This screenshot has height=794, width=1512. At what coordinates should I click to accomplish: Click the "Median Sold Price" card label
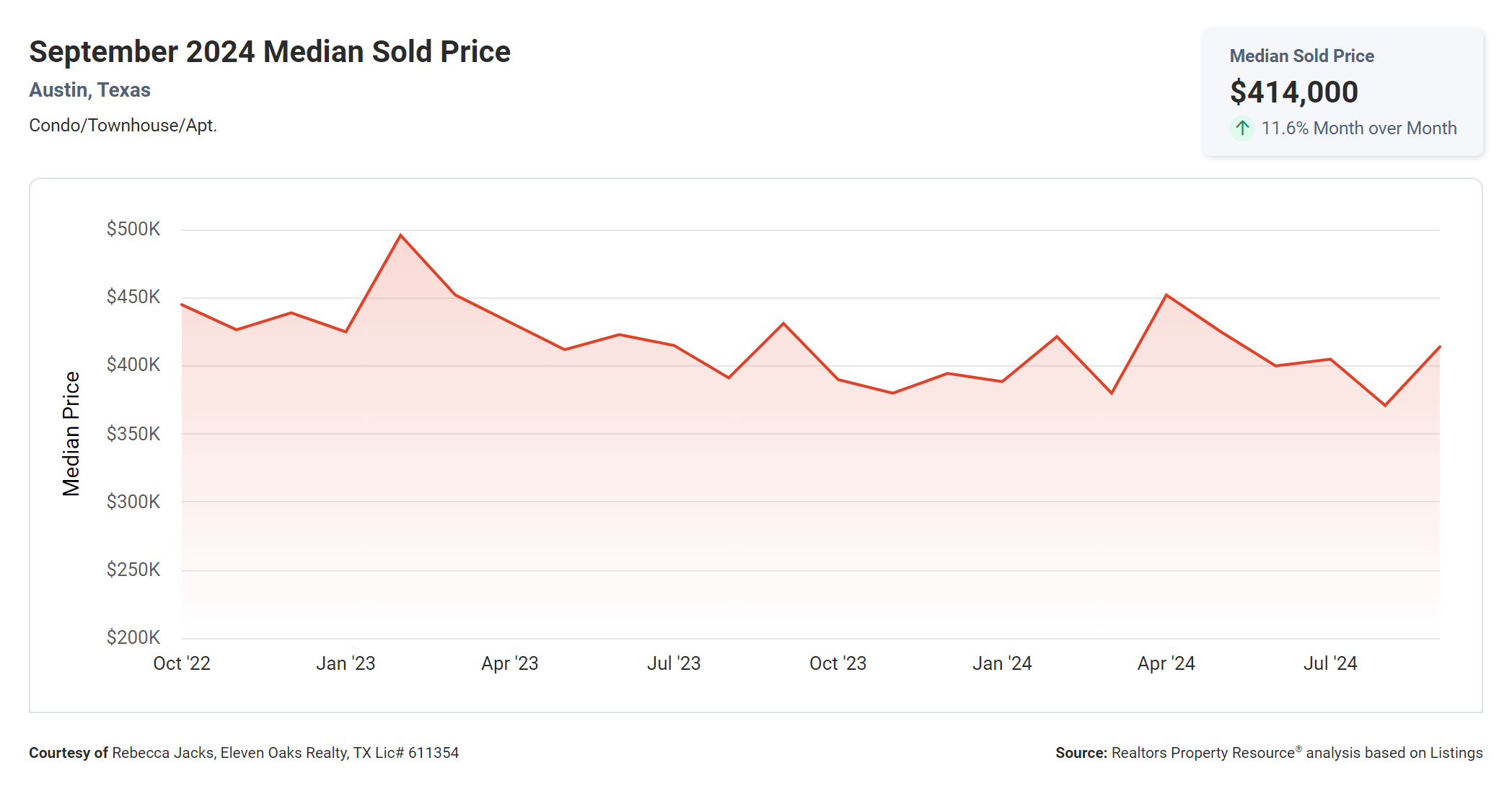pos(1301,56)
